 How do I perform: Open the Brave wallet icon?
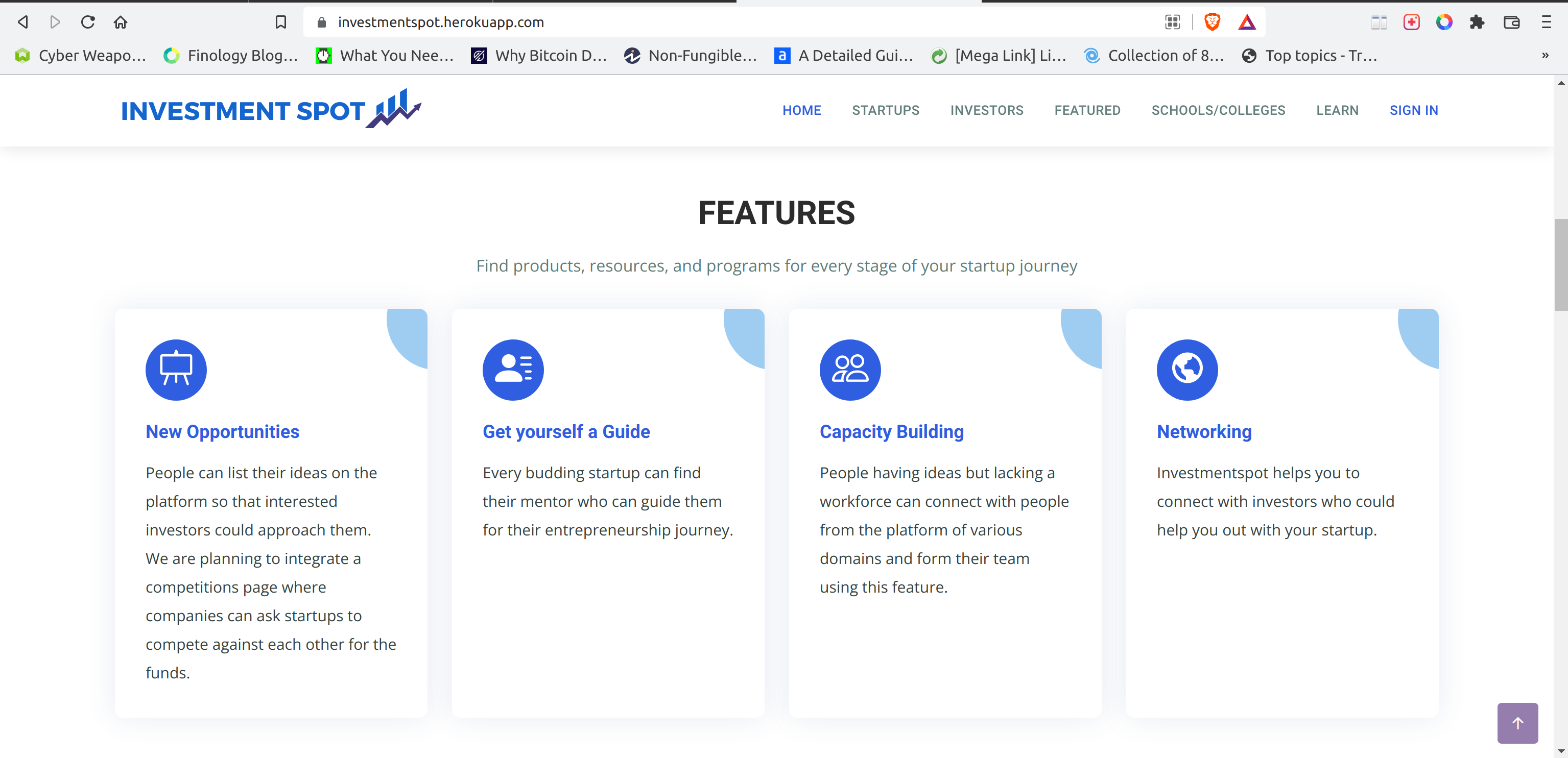(x=1511, y=22)
